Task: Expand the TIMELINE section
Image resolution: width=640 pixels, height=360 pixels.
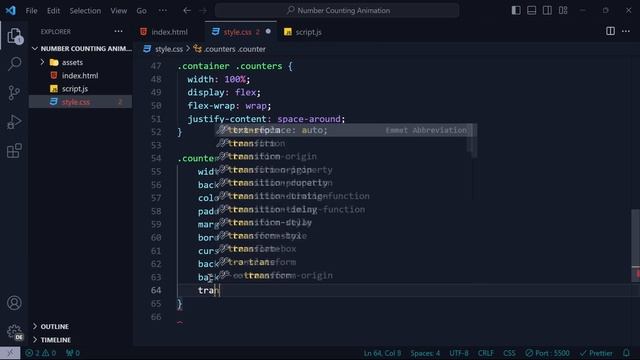Action: pyautogui.click(x=81, y=340)
